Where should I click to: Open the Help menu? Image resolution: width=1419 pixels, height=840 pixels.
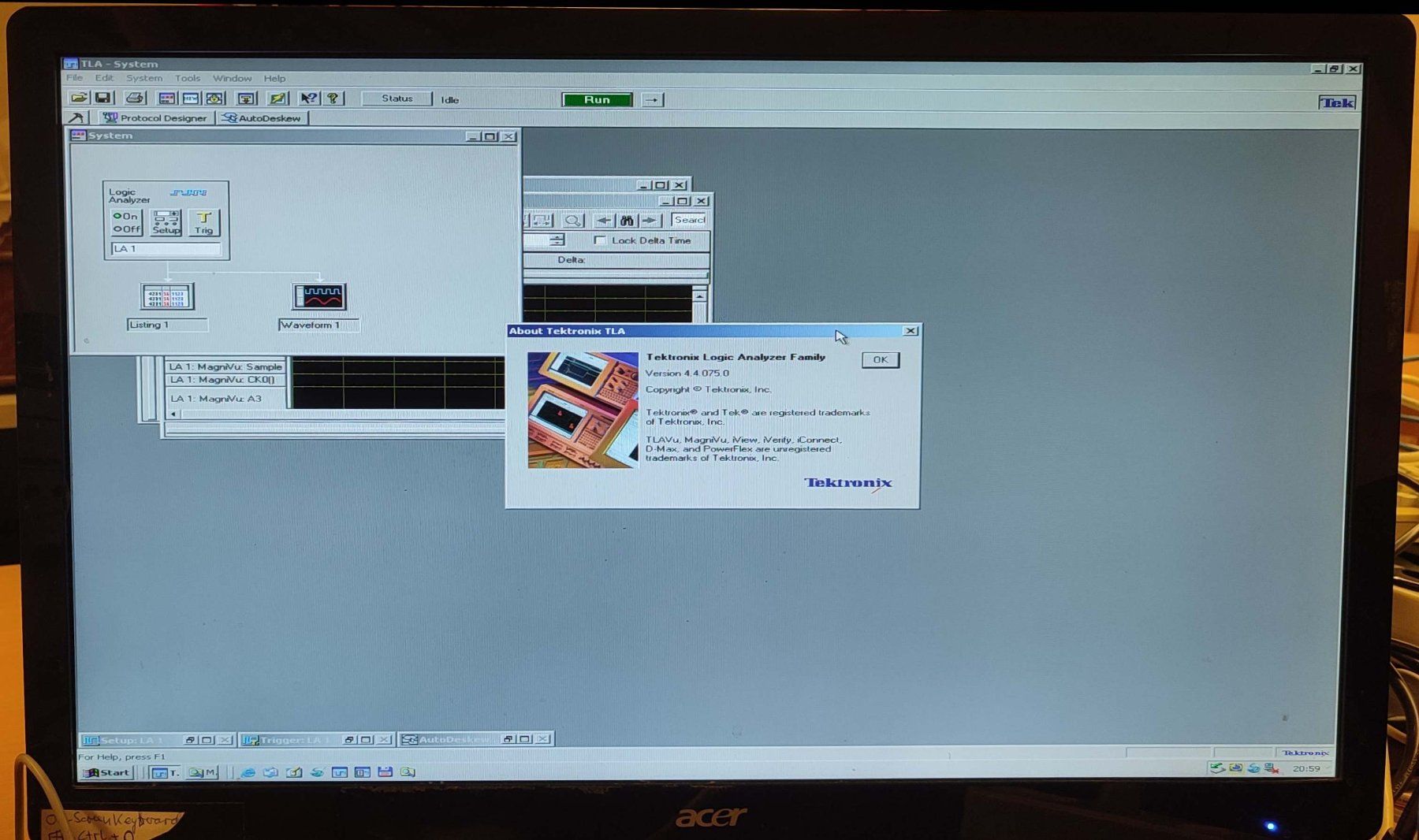coord(274,78)
